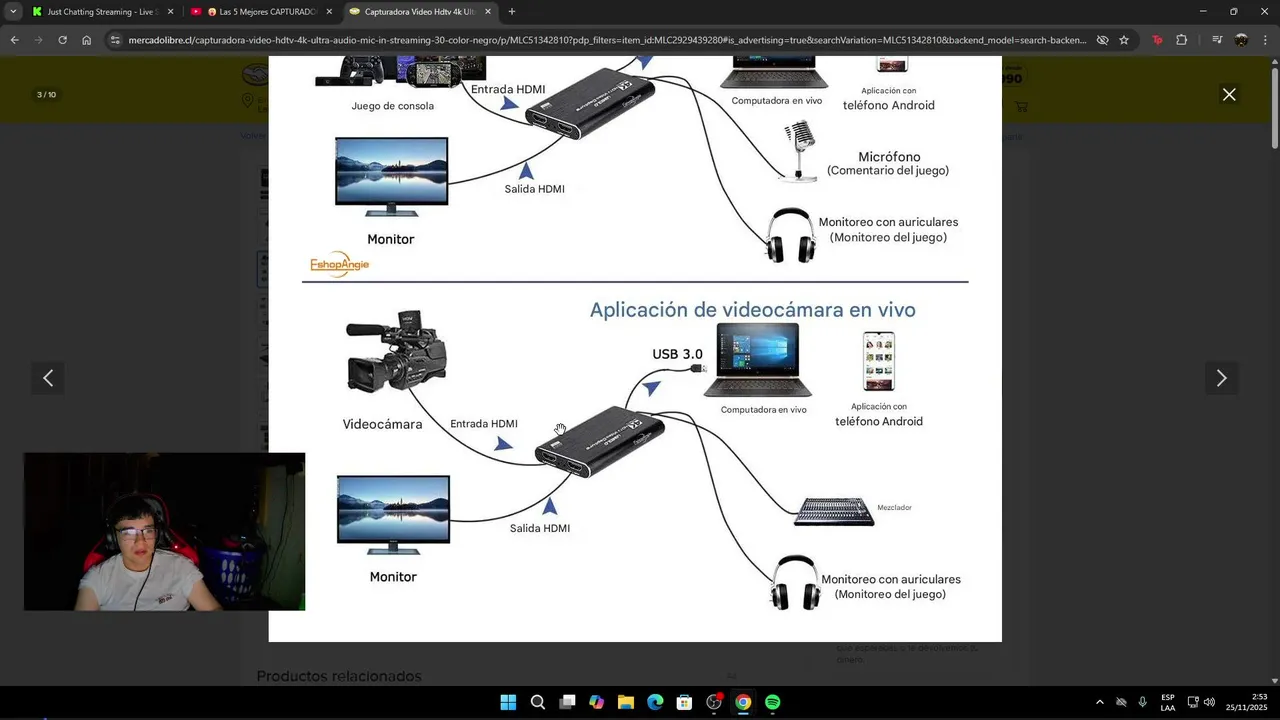
Task: Launch Copilot from taskbar
Action: coord(597,702)
